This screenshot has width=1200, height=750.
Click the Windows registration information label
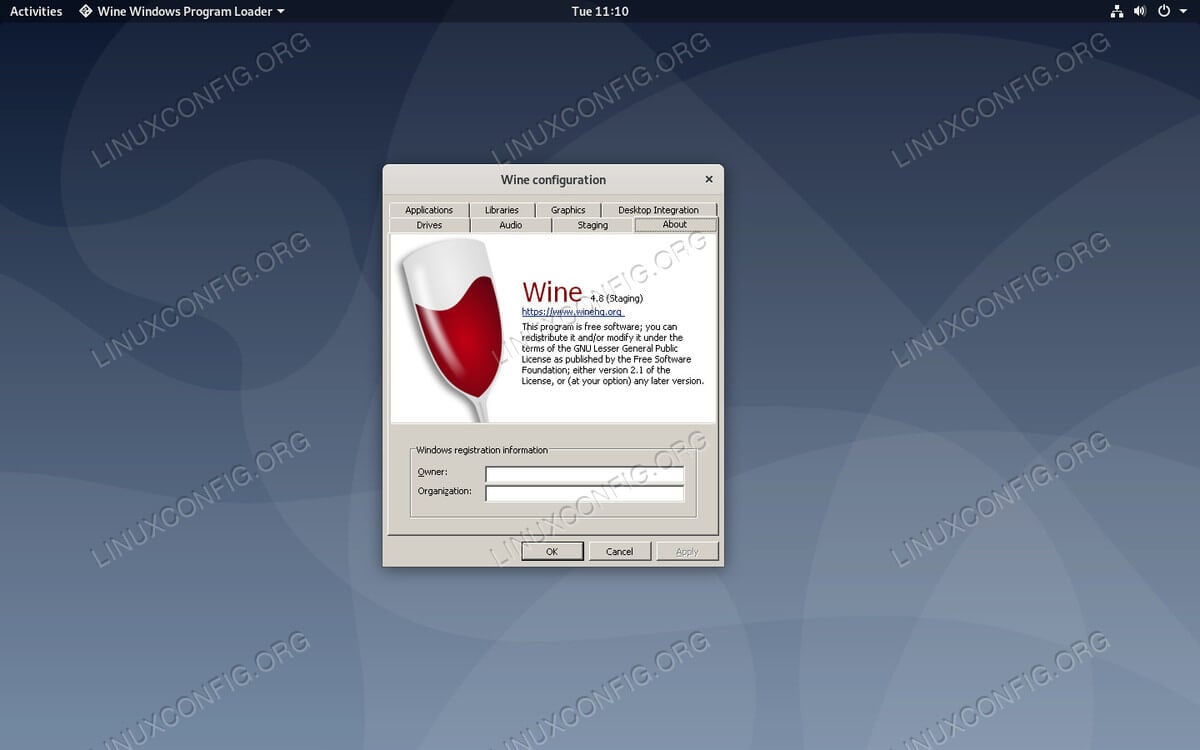point(482,450)
